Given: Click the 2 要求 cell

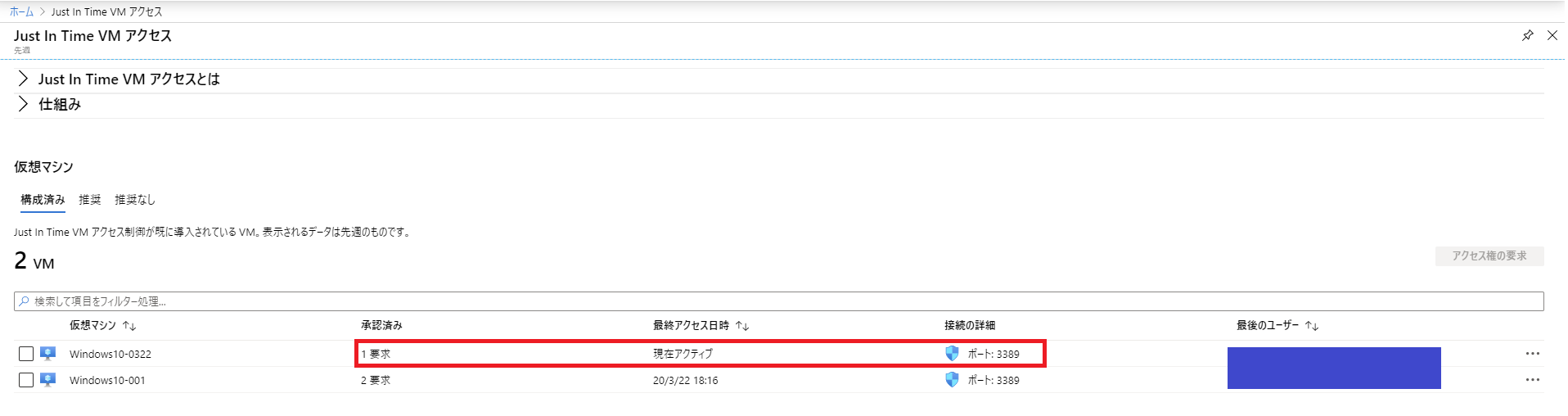Looking at the screenshot, I should tap(376, 381).
